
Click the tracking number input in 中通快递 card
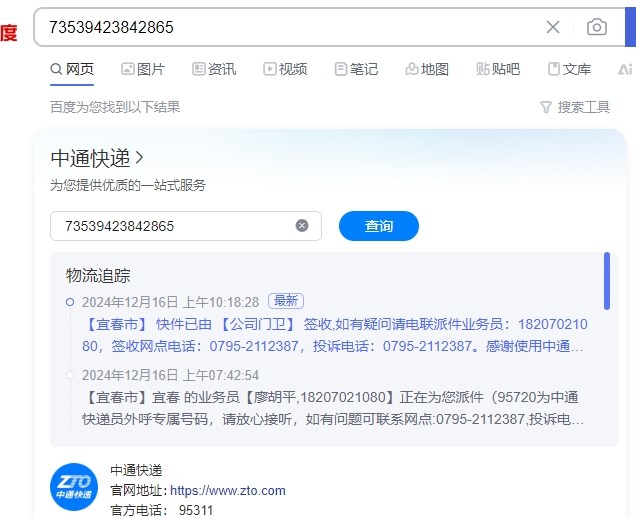coord(186,226)
